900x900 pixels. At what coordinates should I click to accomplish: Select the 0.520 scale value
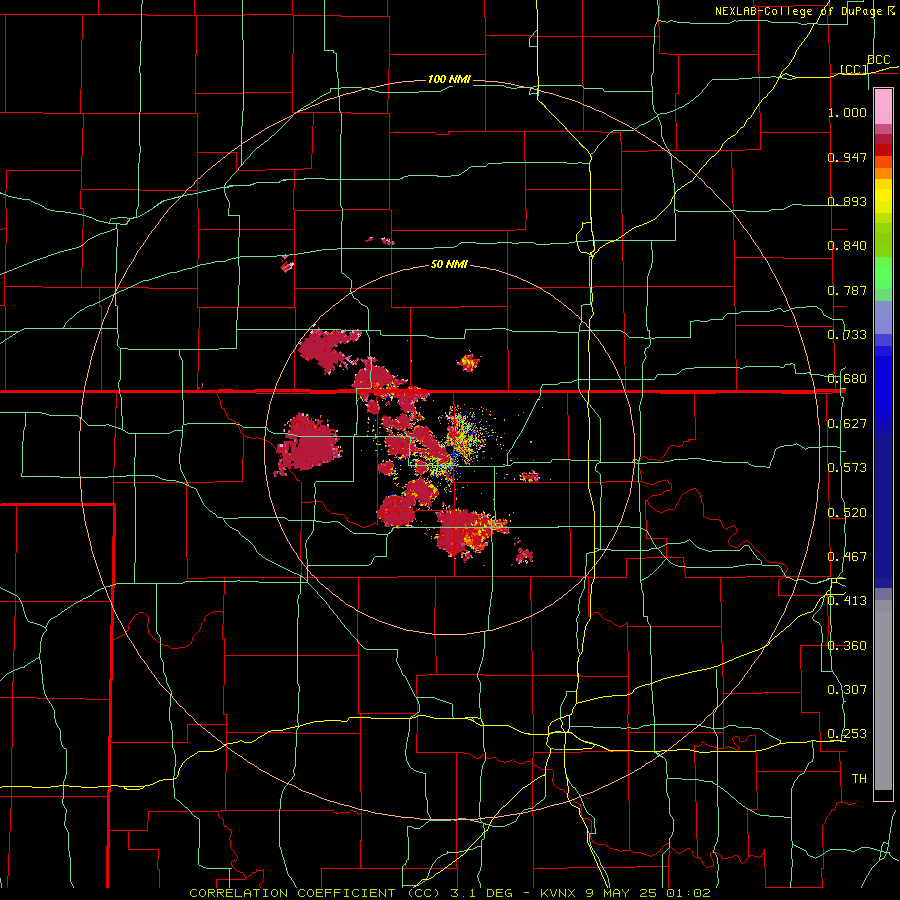pyautogui.click(x=847, y=513)
